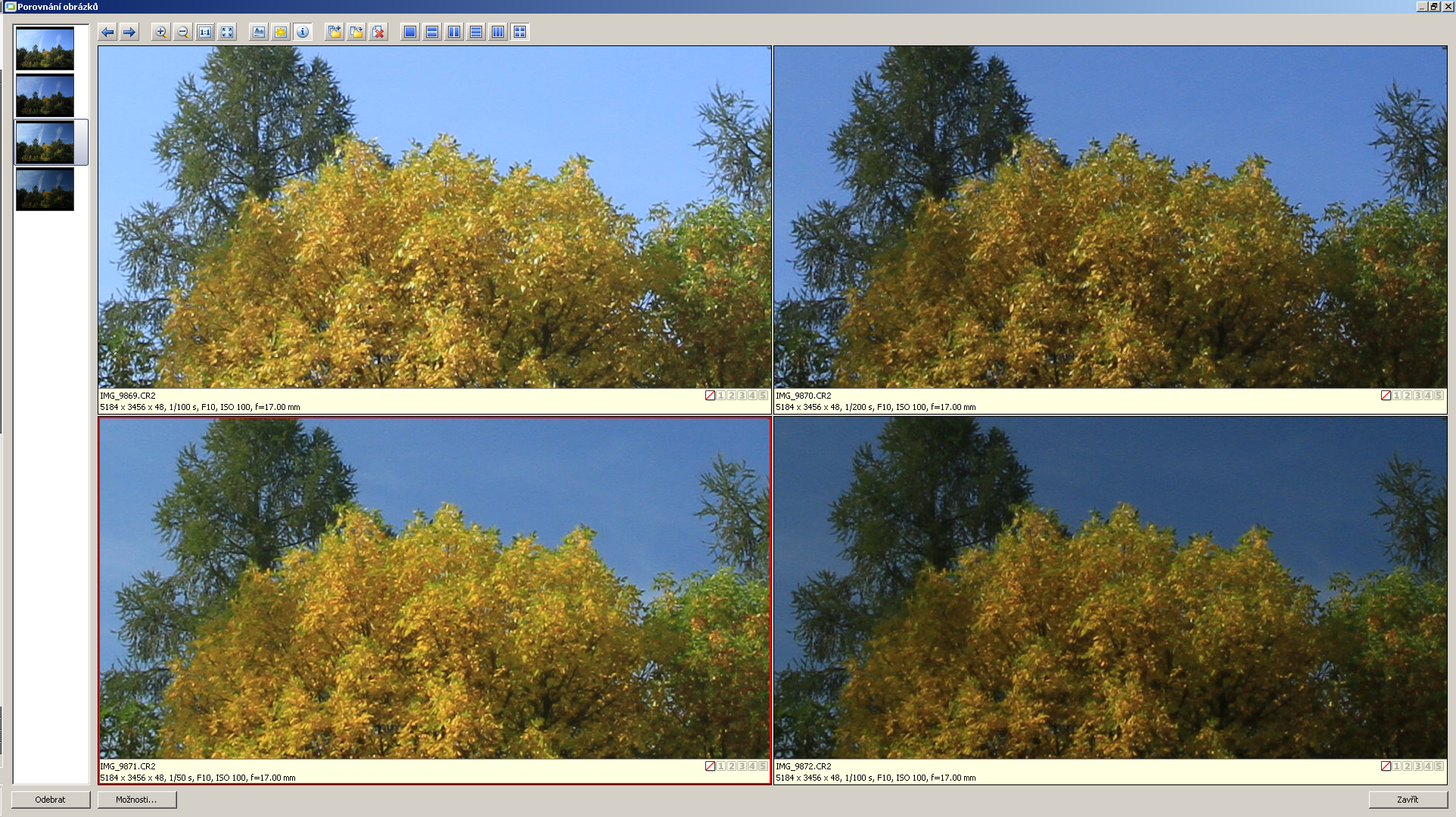Open the Možnosti options button
This screenshot has width=1456, height=817.
136,800
